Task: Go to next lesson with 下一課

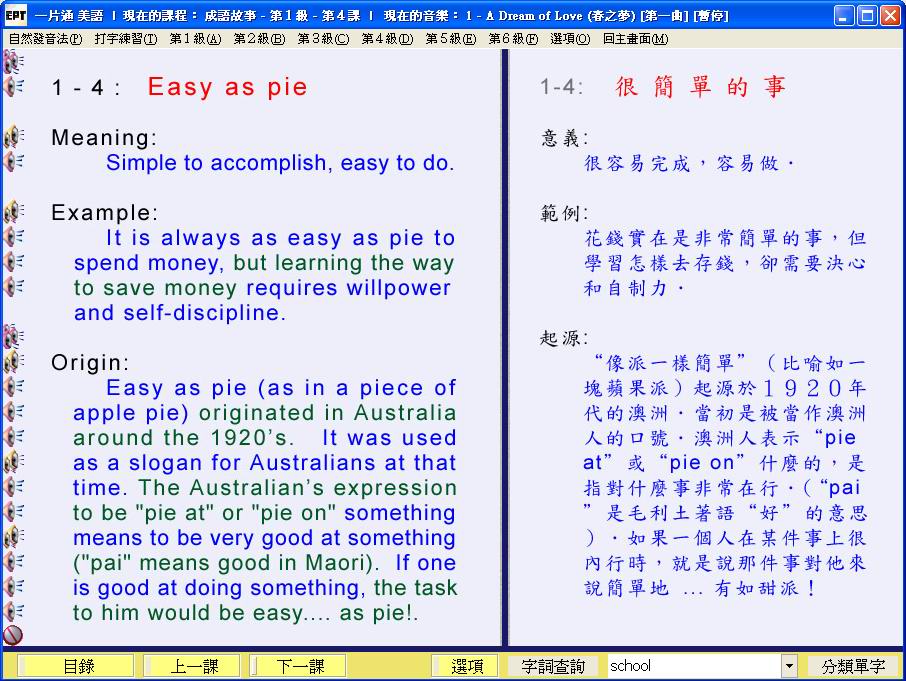Action: click(x=298, y=666)
